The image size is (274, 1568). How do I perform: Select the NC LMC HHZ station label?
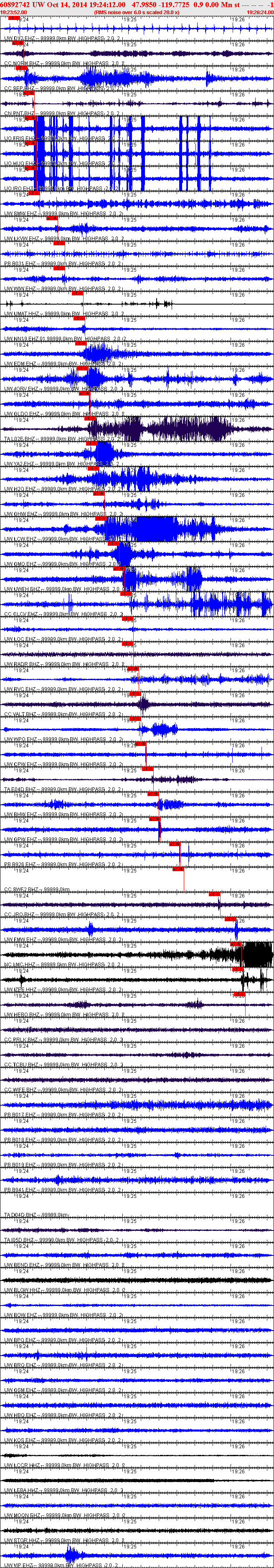tap(63, 964)
